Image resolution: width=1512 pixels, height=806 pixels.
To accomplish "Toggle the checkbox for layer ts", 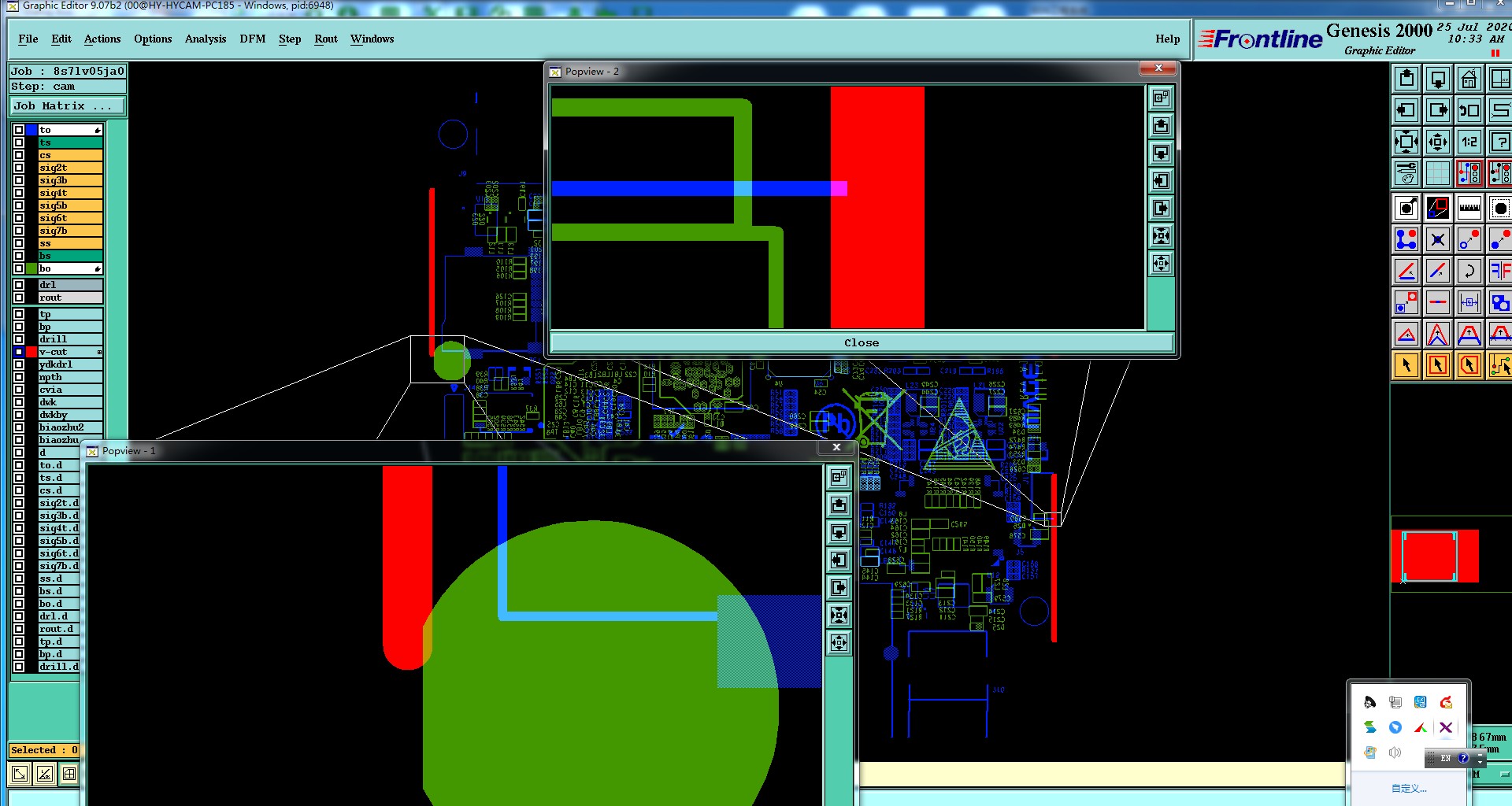I will [x=19, y=142].
